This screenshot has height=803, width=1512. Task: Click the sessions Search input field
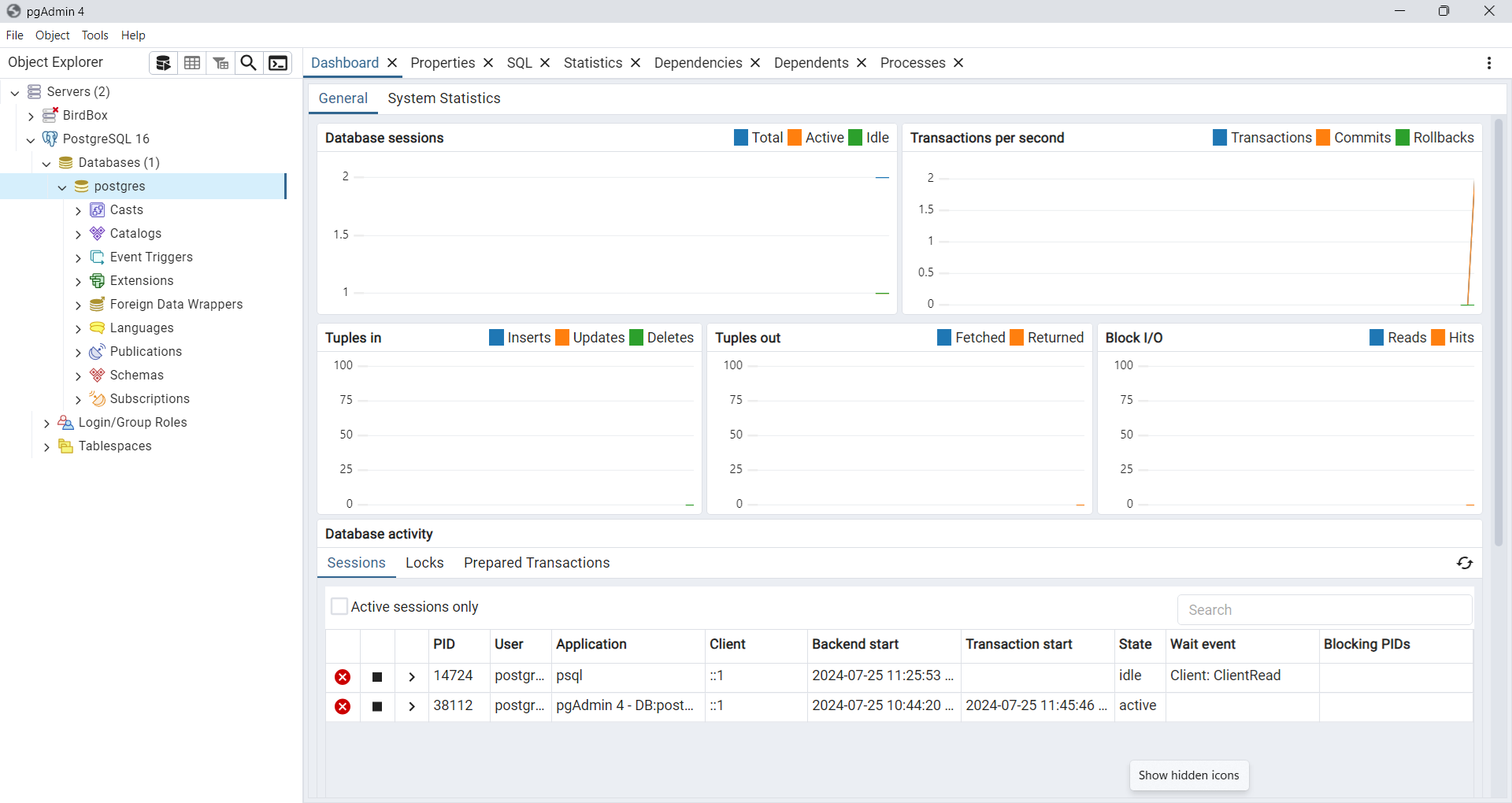pyautogui.click(x=1325, y=610)
